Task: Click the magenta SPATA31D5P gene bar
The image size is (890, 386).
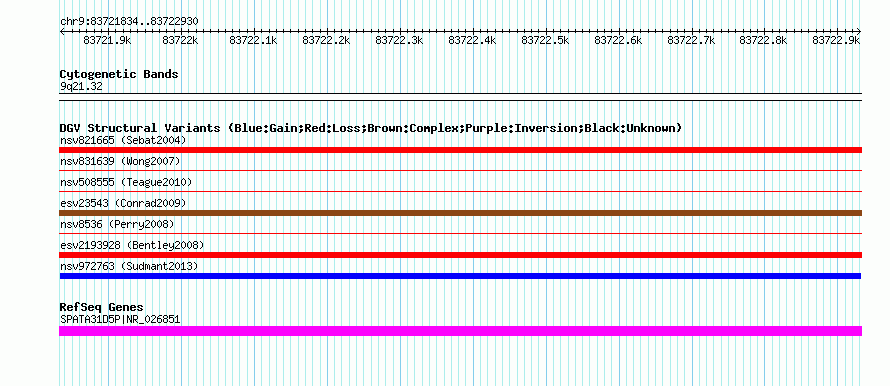Action: [460, 331]
